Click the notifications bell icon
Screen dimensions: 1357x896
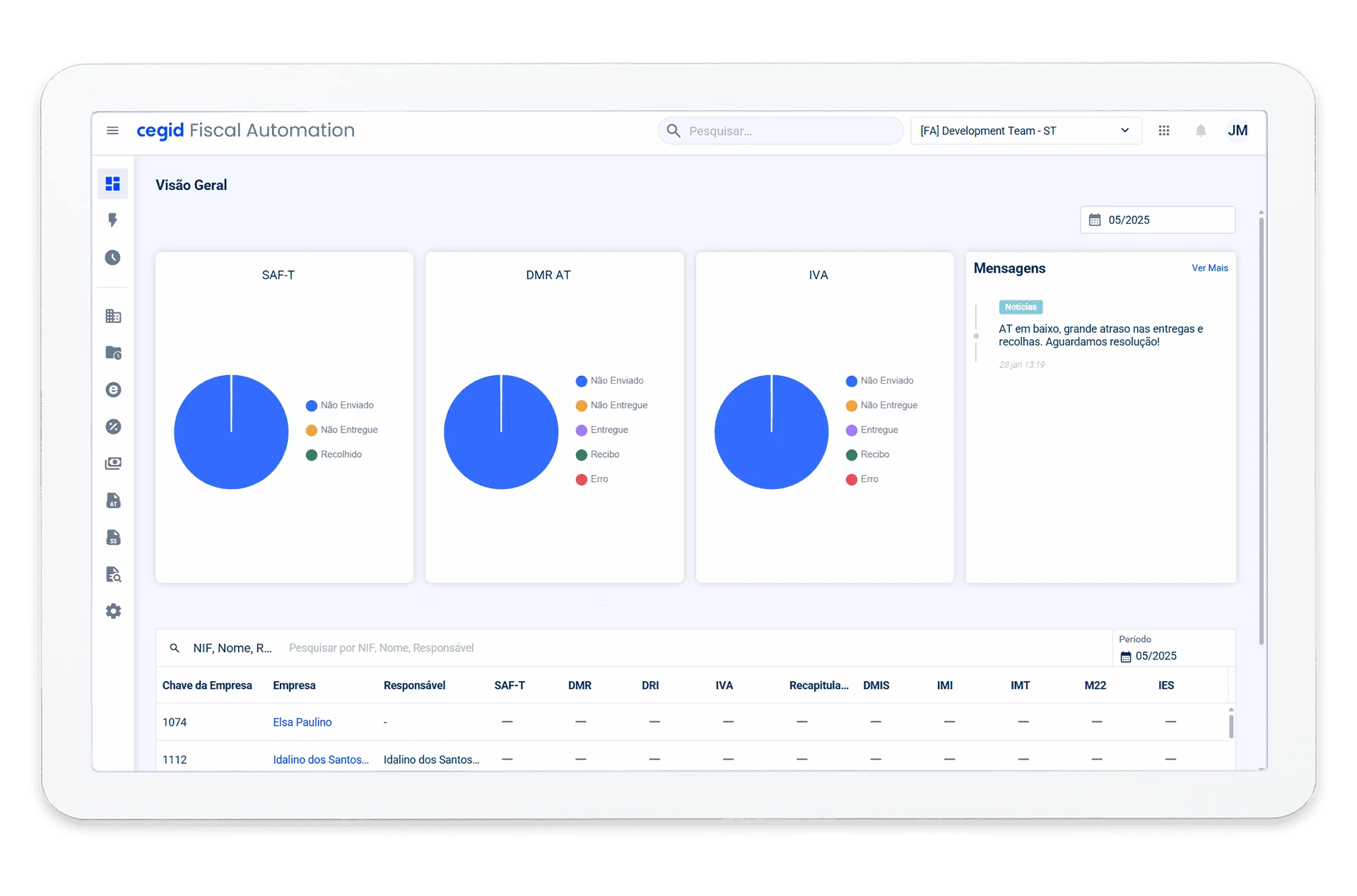1201,131
